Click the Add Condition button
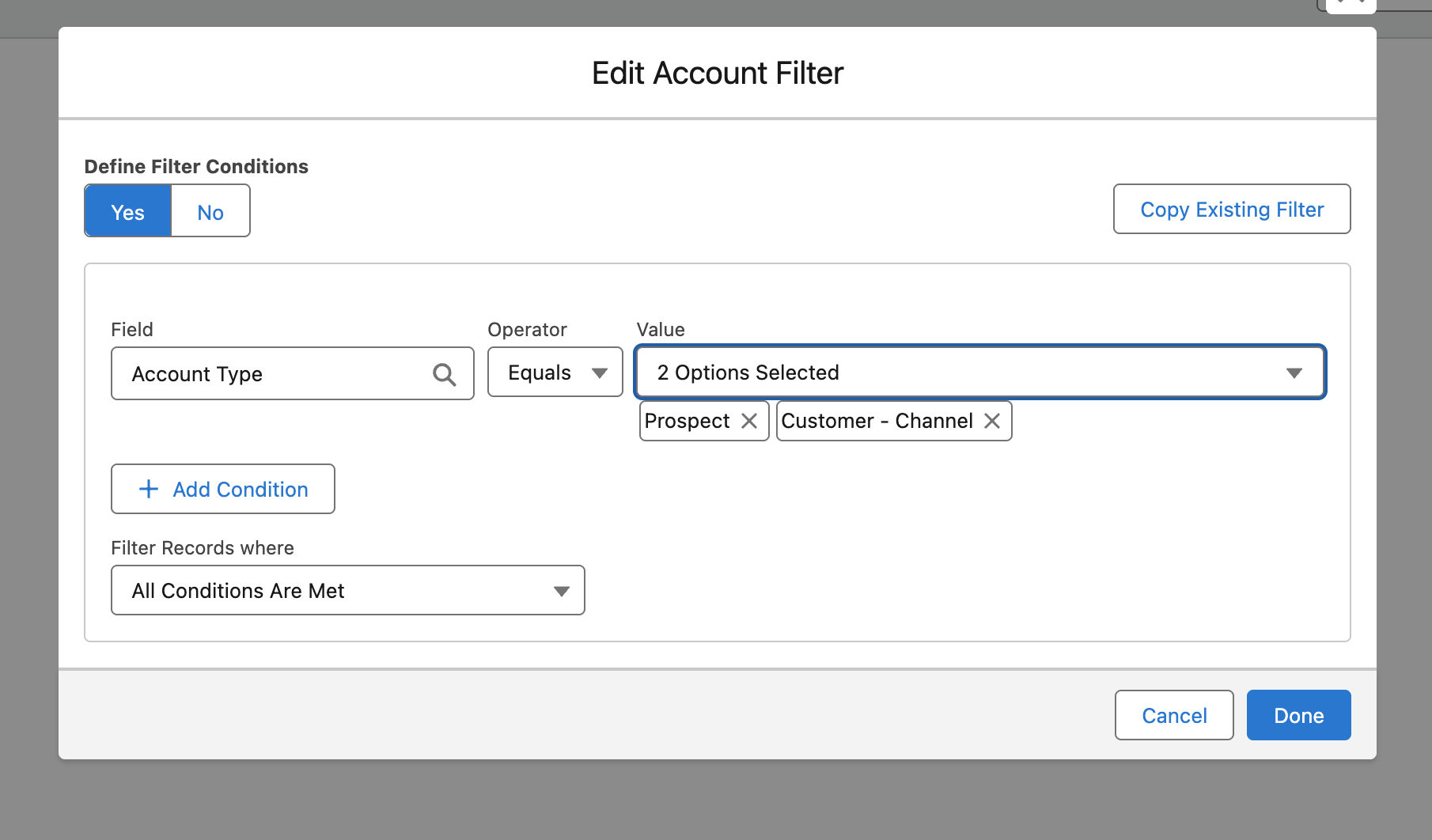The height and width of the screenshot is (840, 1432). pos(223,490)
